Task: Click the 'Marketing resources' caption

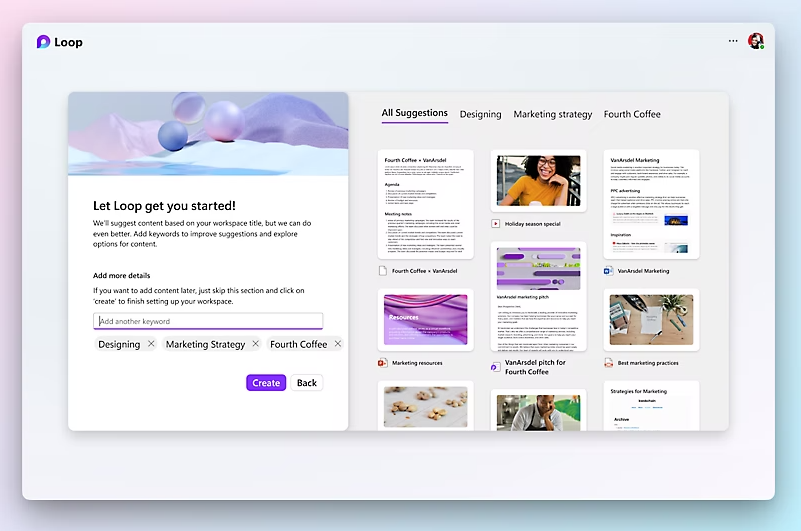Action: (x=417, y=363)
